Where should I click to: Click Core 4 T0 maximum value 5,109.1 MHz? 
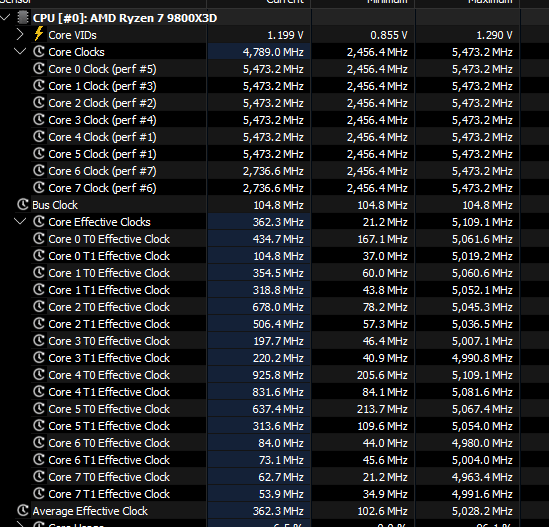(482, 375)
